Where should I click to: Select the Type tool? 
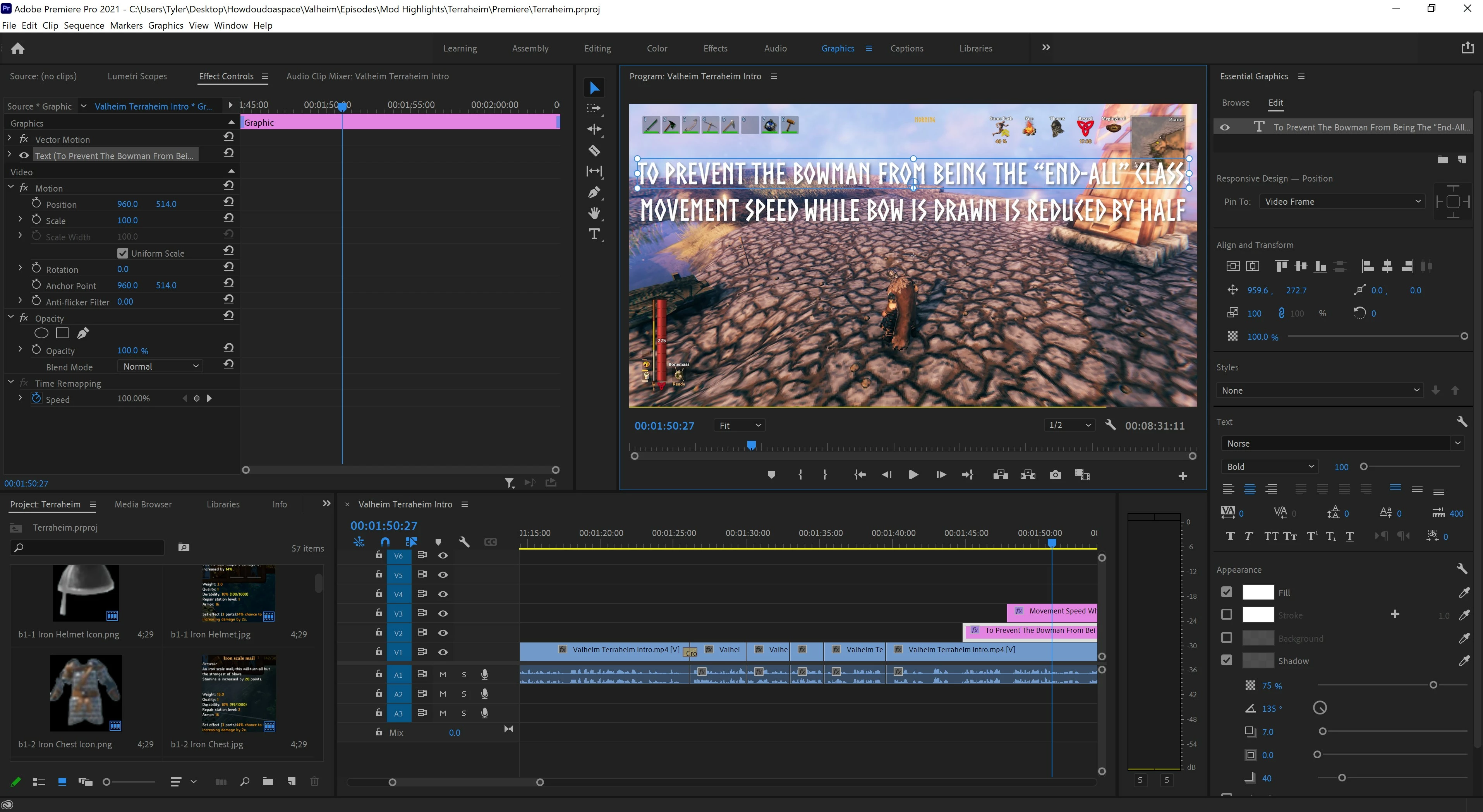point(594,234)
